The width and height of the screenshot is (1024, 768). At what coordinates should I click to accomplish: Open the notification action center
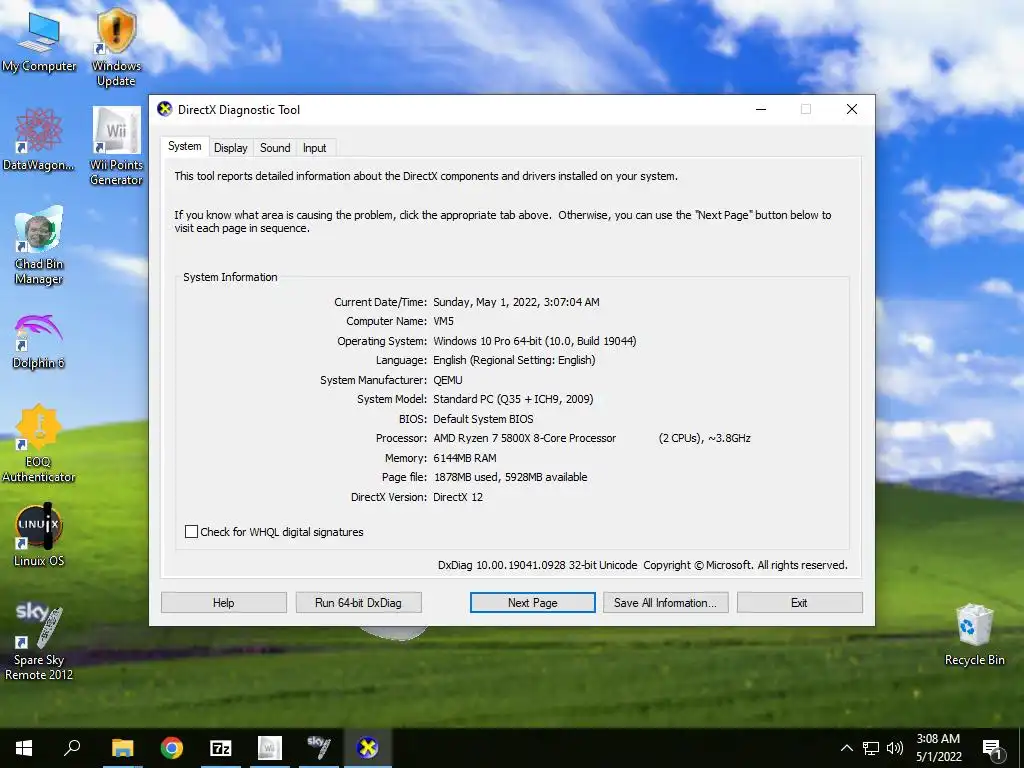click(x=993, y=748)
